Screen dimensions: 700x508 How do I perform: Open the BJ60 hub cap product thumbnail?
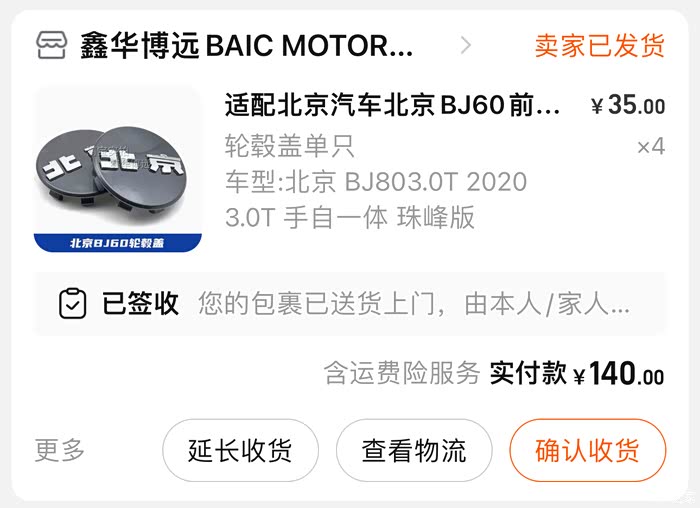point(118,168)
